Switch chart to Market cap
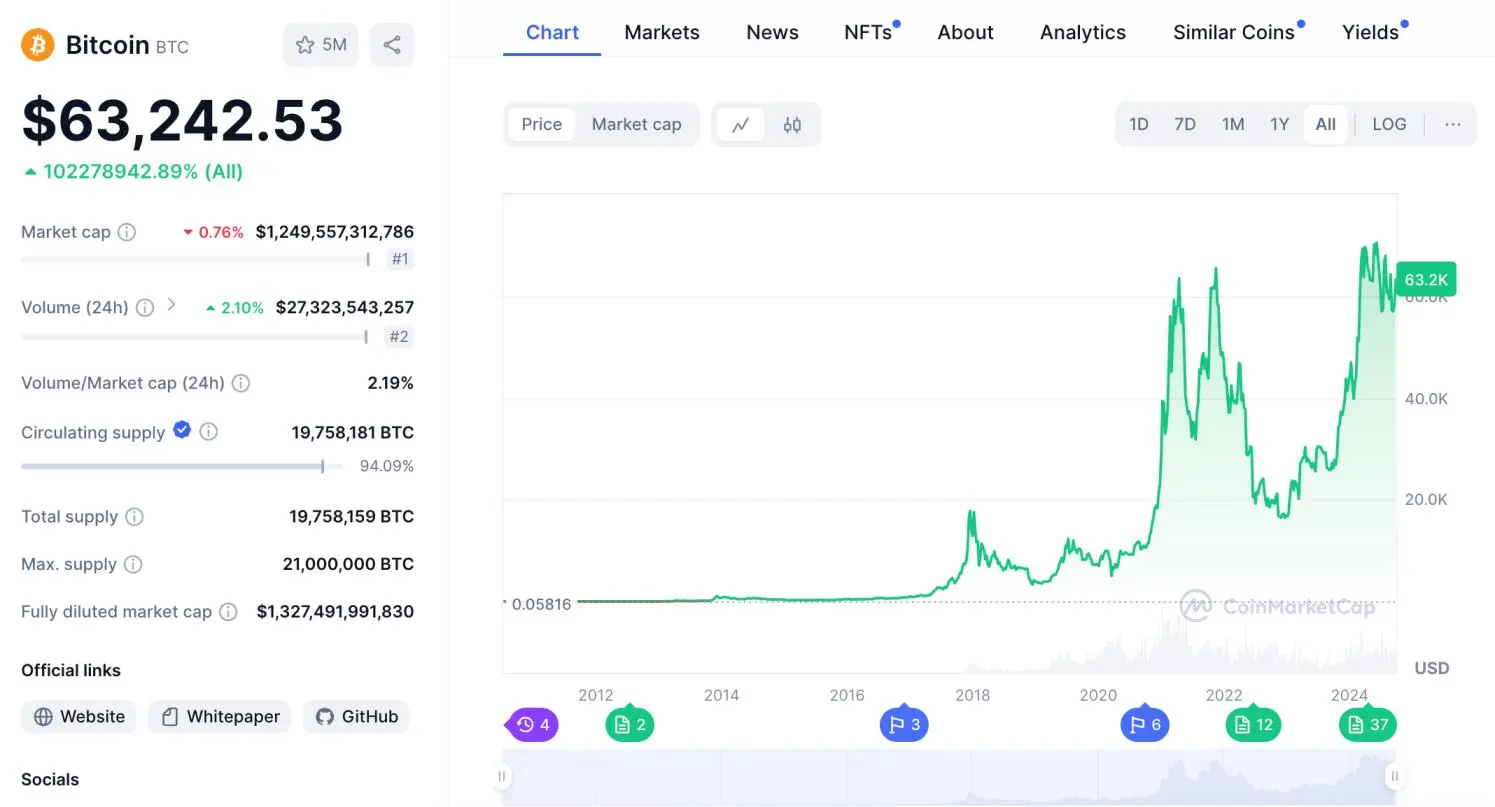The width and height of the screenshot is (1495, 807). point(636,125)
